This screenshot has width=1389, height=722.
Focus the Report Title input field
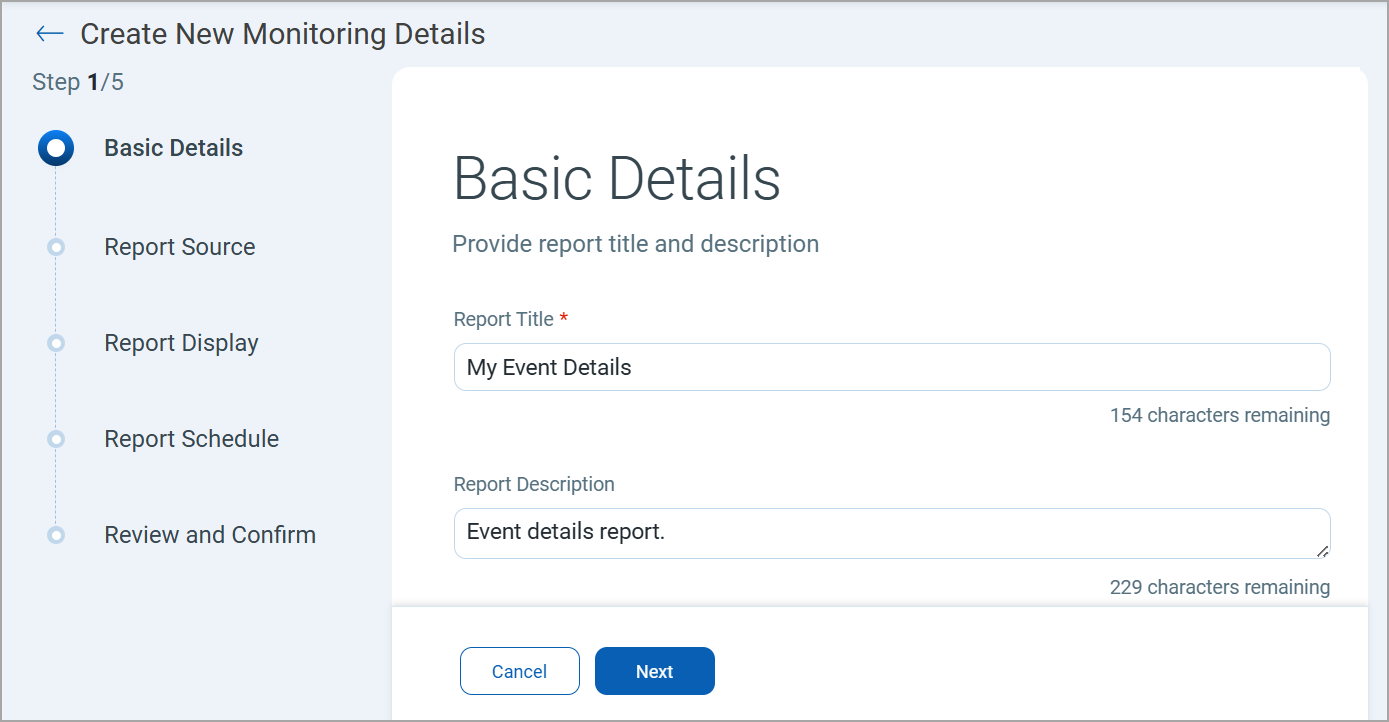click(891, 367)
